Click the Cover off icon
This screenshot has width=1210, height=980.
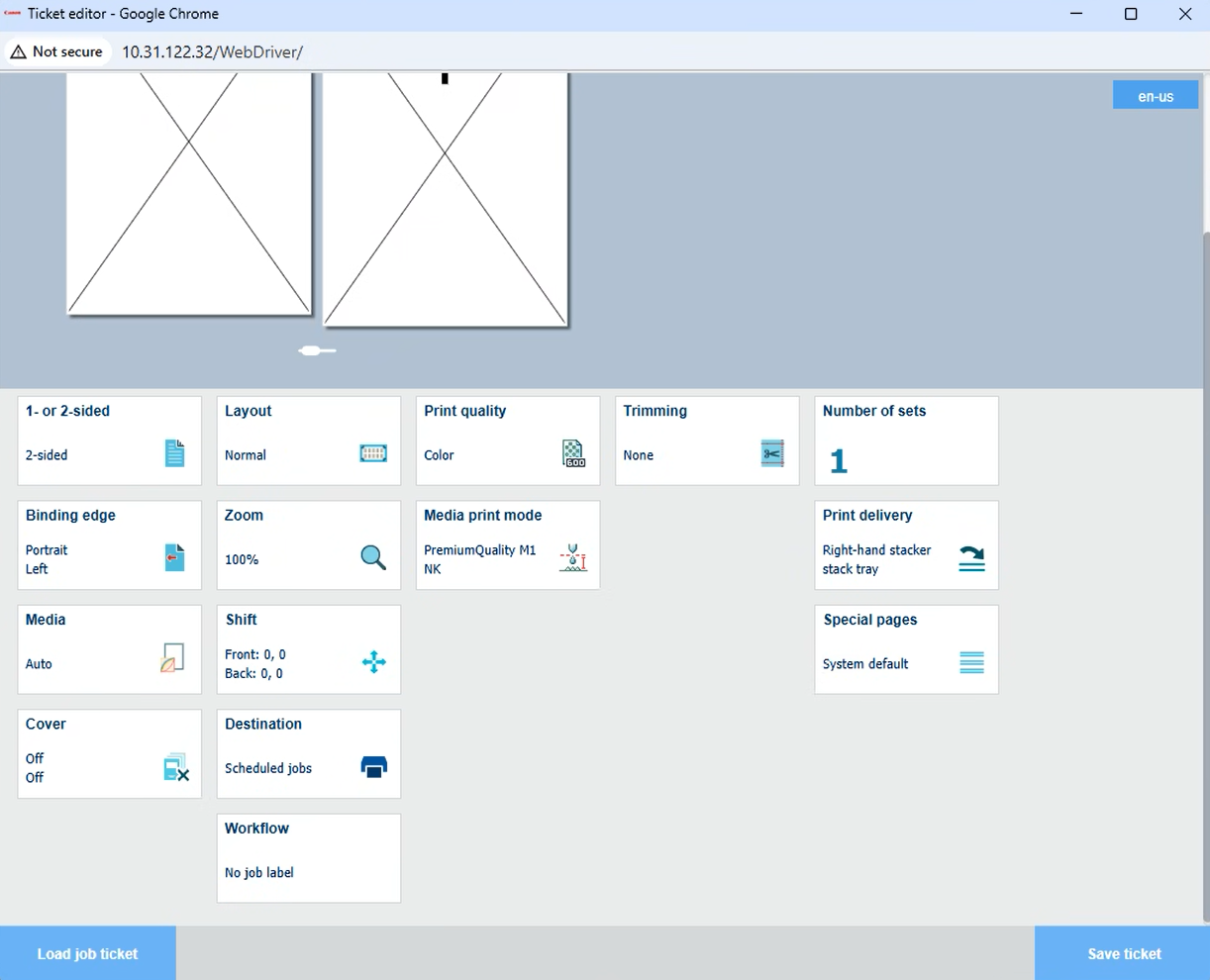pyautogui.click(x=175, y=767)
